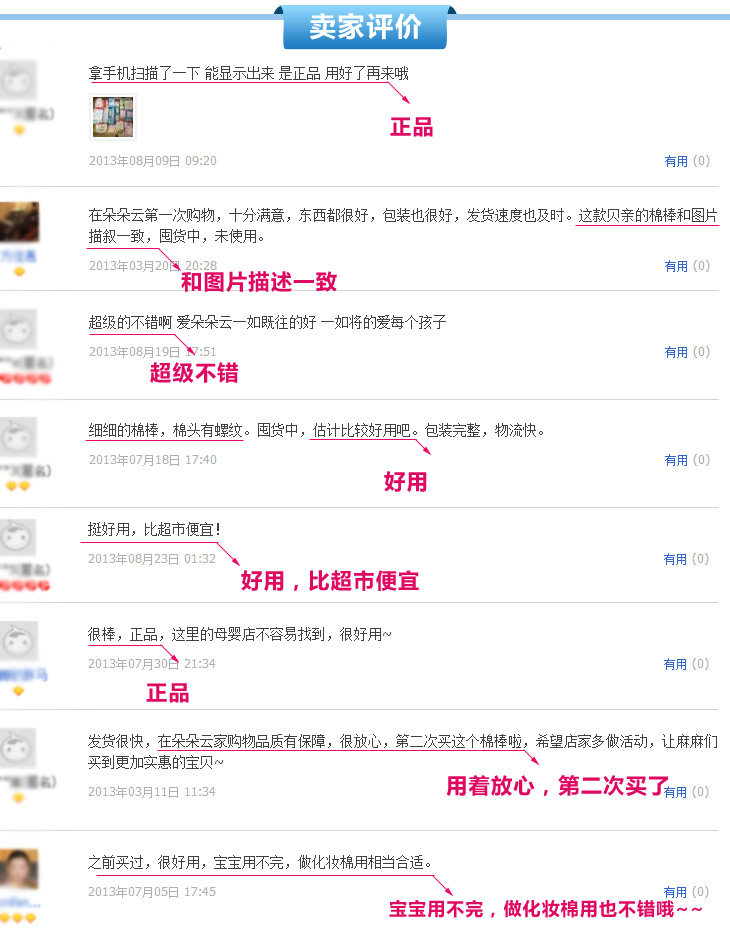The image size is (730, 934).
Task: Click avatar beside the 超级的不错啊 review
Action: pyautogui.click(x=18, y=329)
